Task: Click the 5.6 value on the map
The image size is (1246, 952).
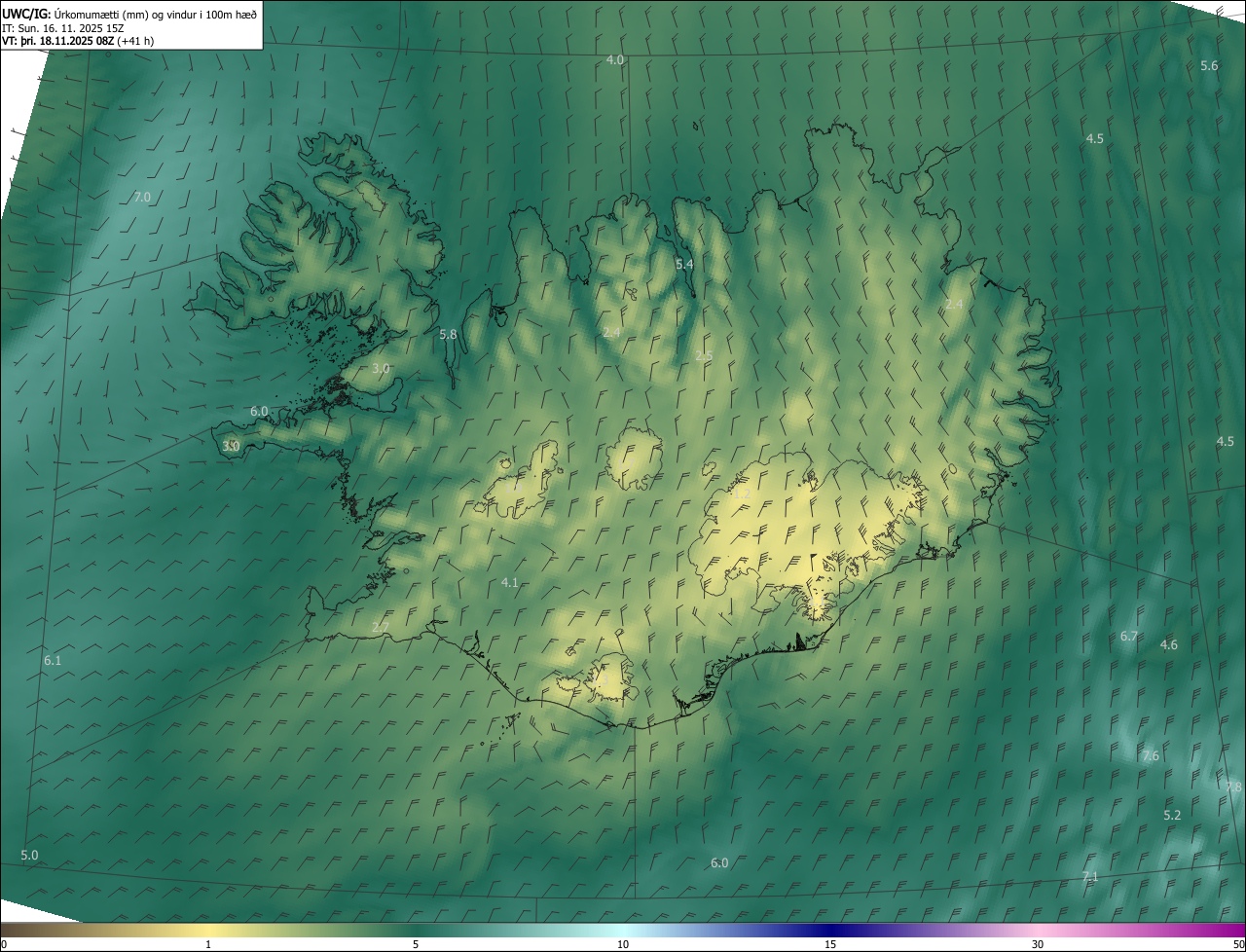Action: tap(1209, 66)
